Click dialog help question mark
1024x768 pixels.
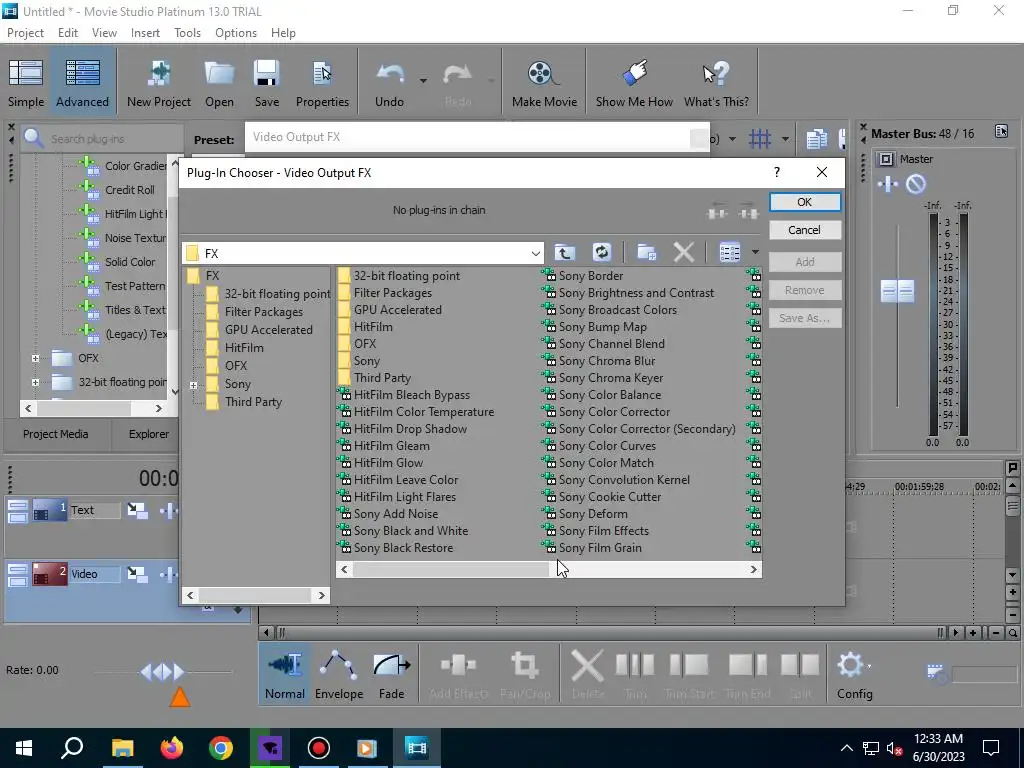click(x=776, y=172)
